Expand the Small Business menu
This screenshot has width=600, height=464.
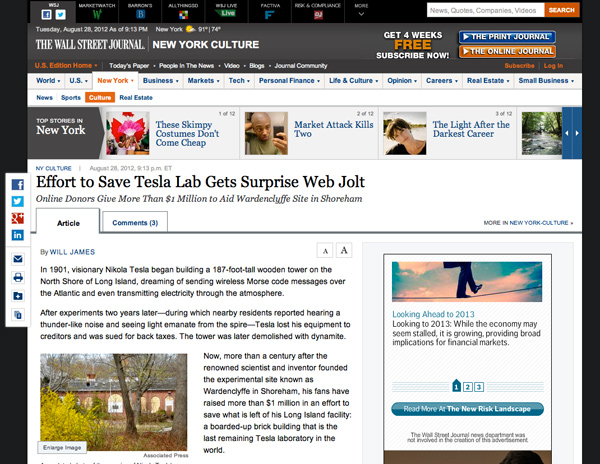(x=546, y=81)
